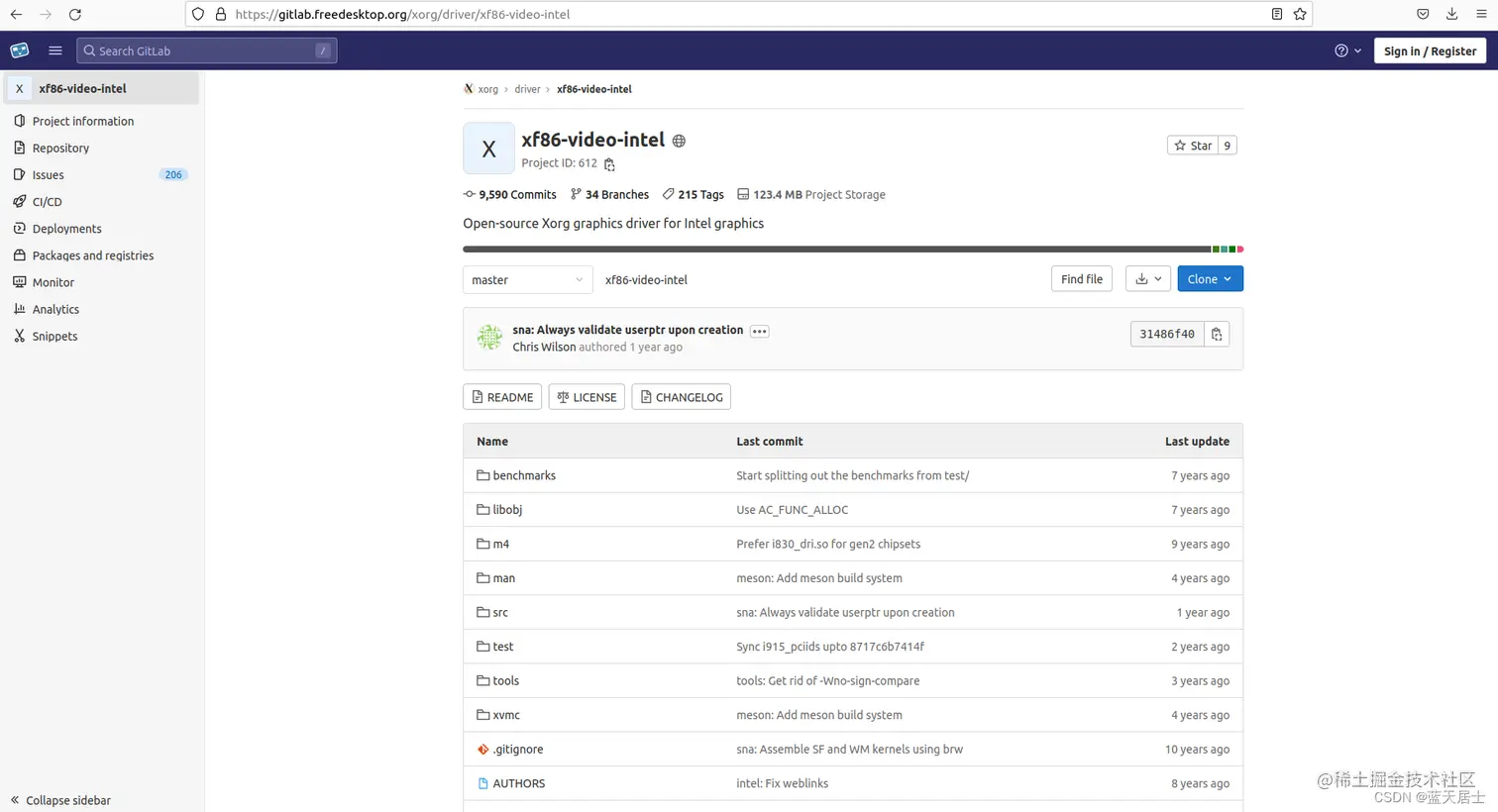
Task: Open Firefox downloads icon
Action: (1451, 14)
